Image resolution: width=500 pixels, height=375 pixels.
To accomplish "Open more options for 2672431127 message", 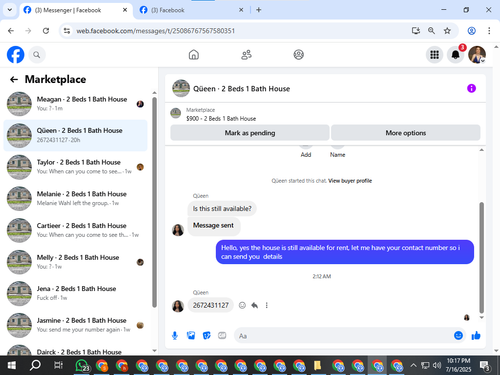I will point(267,305).
